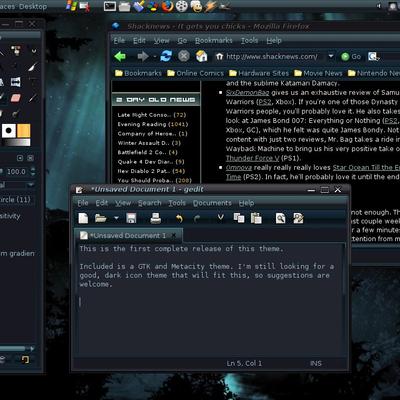This screenshot has height=400, width=400.
Task: Open Documents menu in gedit
Action: pyautogui.click(x=212, y=203)
